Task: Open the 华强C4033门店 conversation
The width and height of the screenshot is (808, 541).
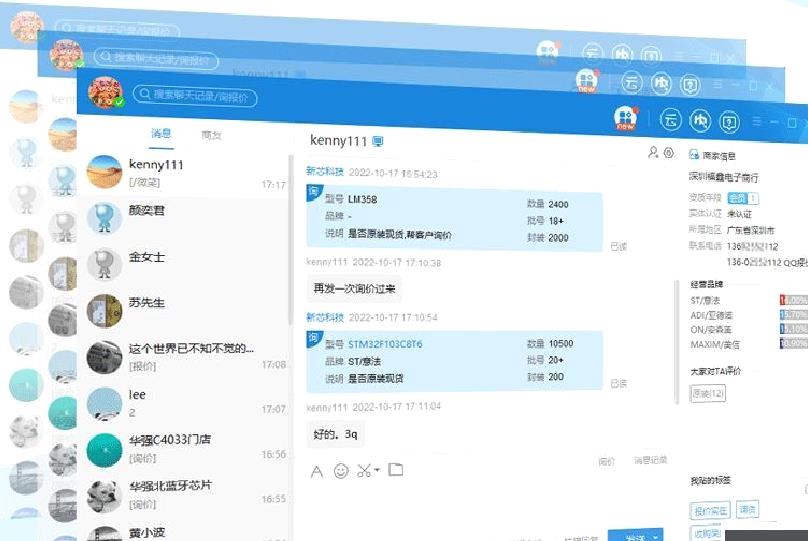Action: 186,448
